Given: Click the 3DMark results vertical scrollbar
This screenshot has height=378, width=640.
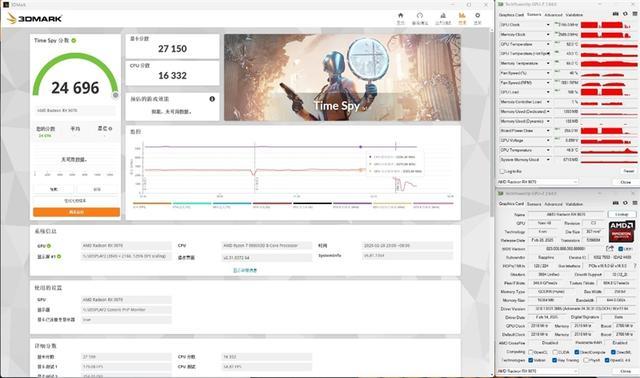Looking at the screenshot, I should pyautogui.click(x=491, y=200).
